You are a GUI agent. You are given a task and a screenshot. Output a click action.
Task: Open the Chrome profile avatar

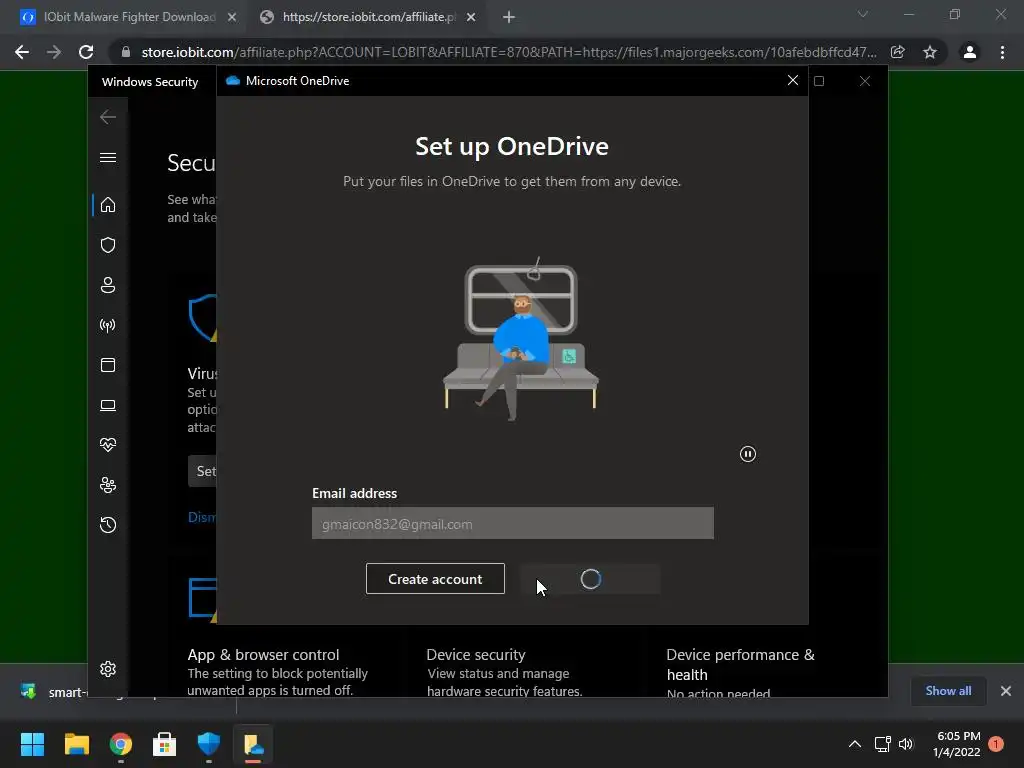pos(970,52)
